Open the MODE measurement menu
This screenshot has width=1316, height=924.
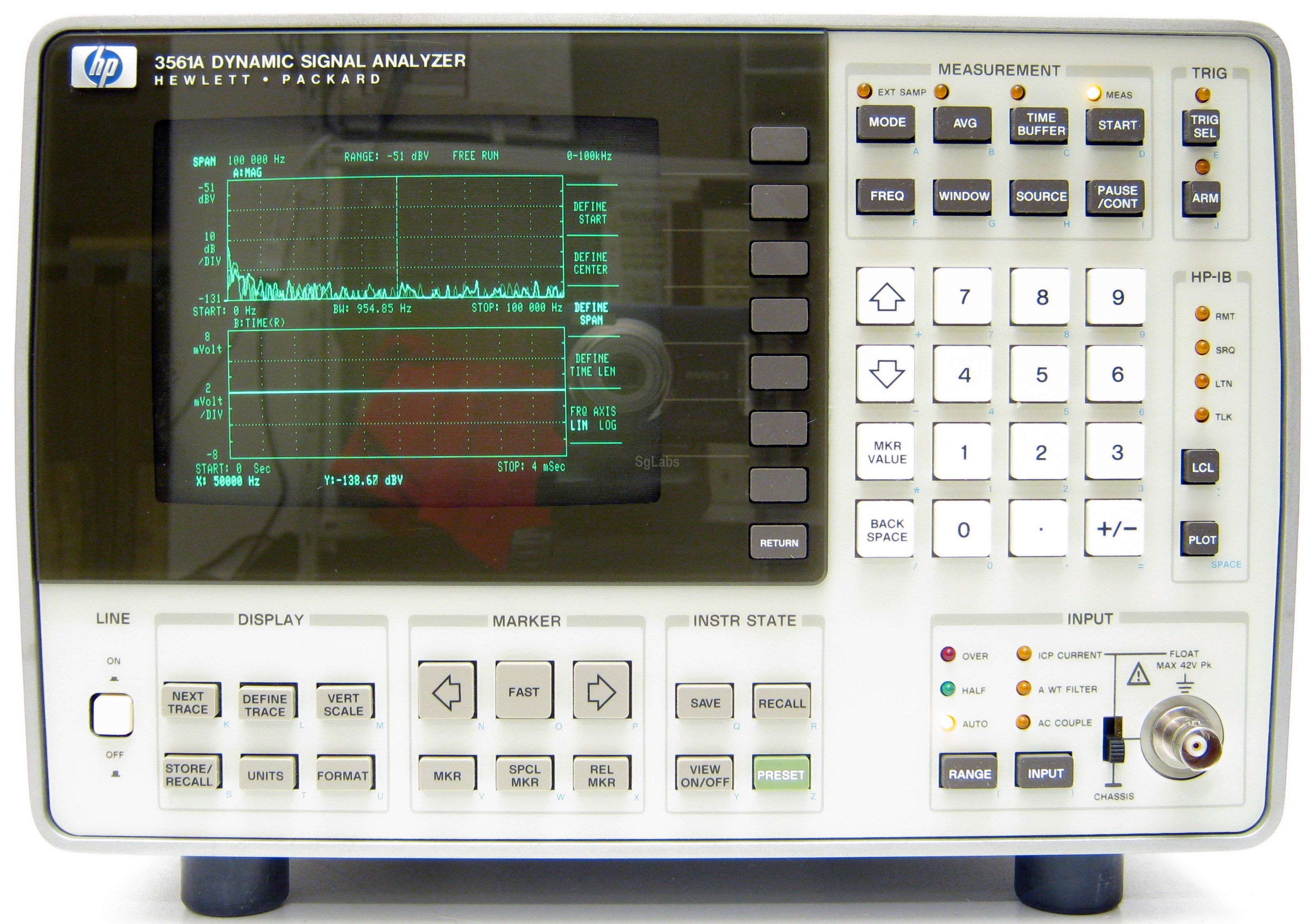pos(886,123)
